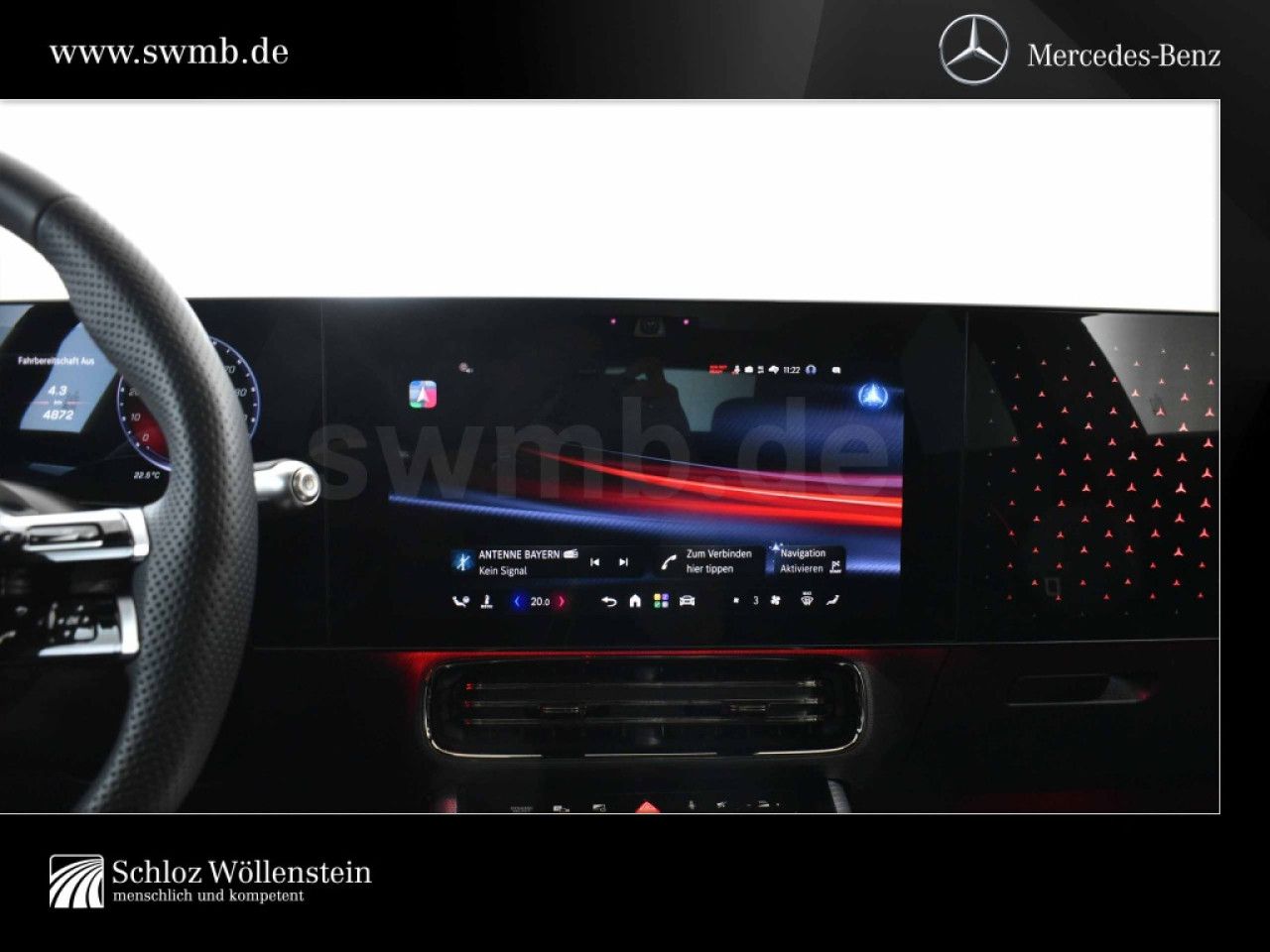Screen dimensions: 1270x952
Task: Open the Home screen icon
Action: [635, 601]
